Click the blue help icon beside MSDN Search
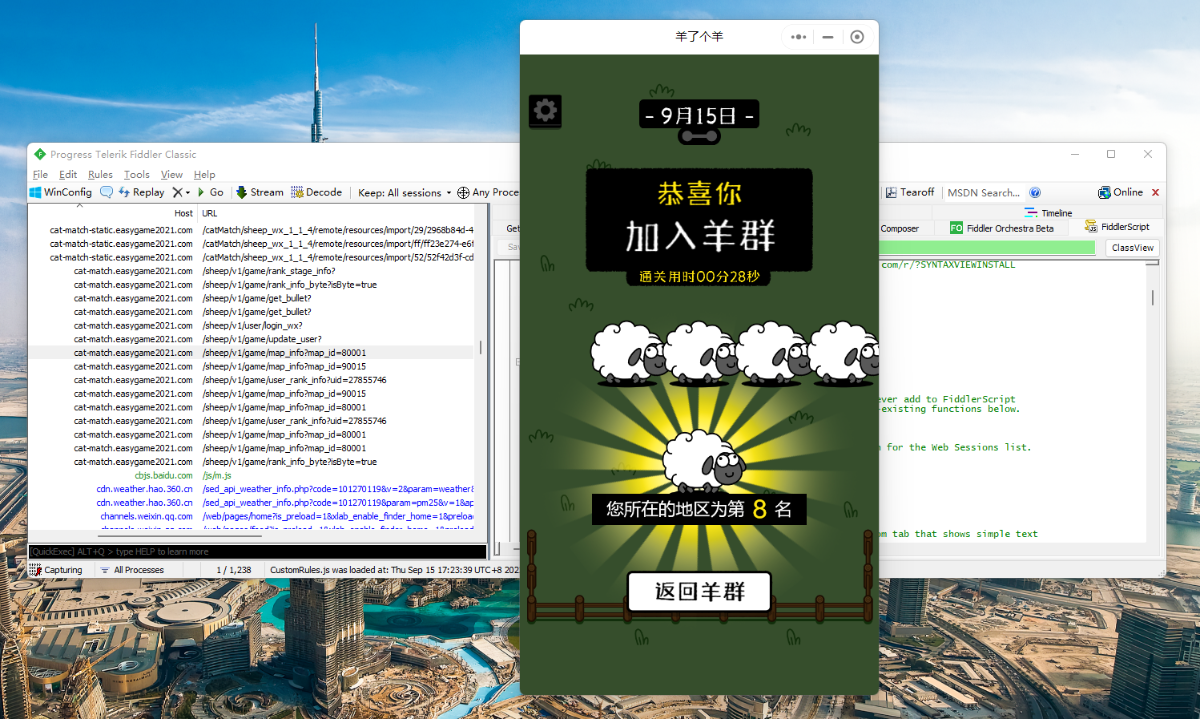 pyautogui.click(x=1035, y=192)
